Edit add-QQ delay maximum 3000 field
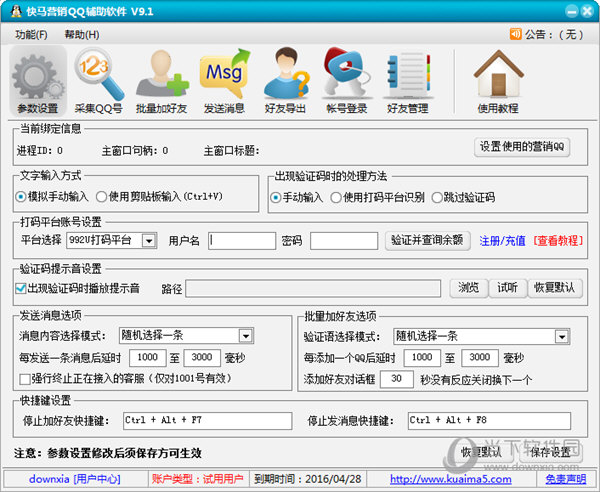 pos(480,358)
